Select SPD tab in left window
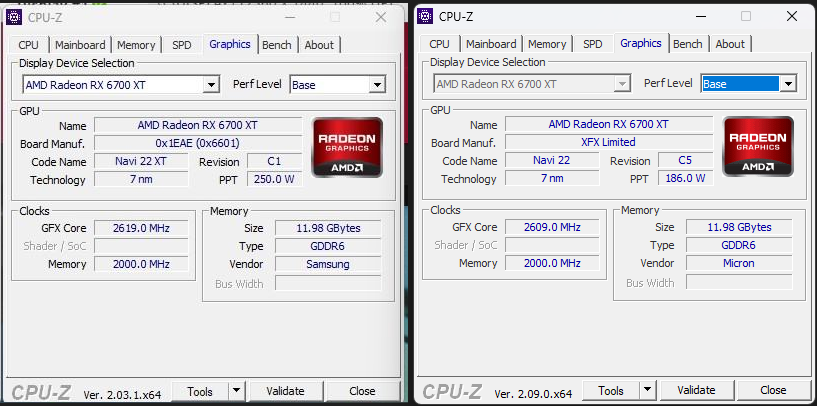The width and height of the screenshot is (817, 406). pyautogui.click(x=182, y=45)
